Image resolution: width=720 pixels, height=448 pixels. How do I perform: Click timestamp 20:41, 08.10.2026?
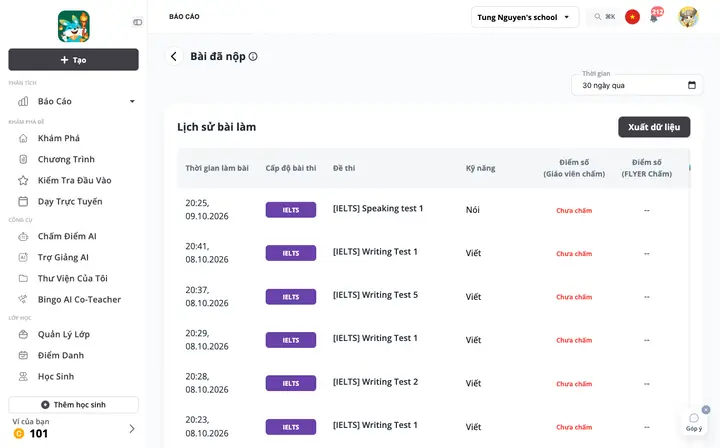tap(207, 253)
